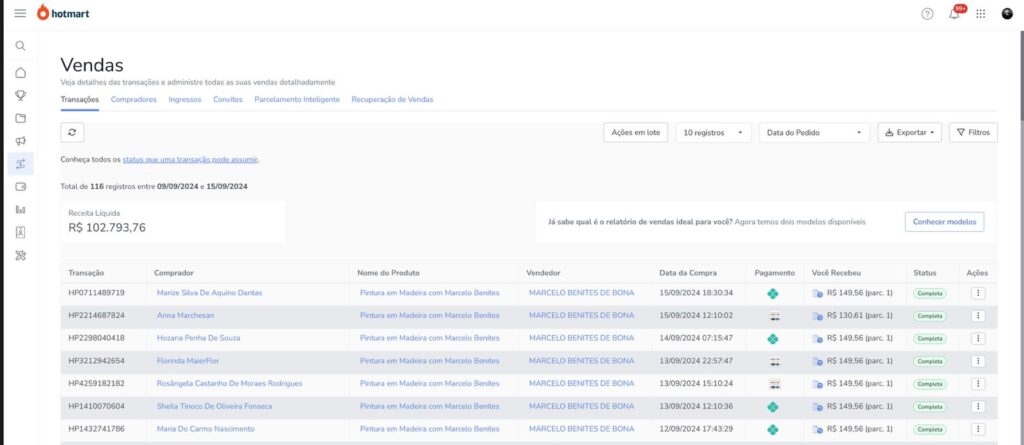Screen dimensions: 1024x445
Task: Click Completa status badge in HP1432741786 row
Action: 929,430
